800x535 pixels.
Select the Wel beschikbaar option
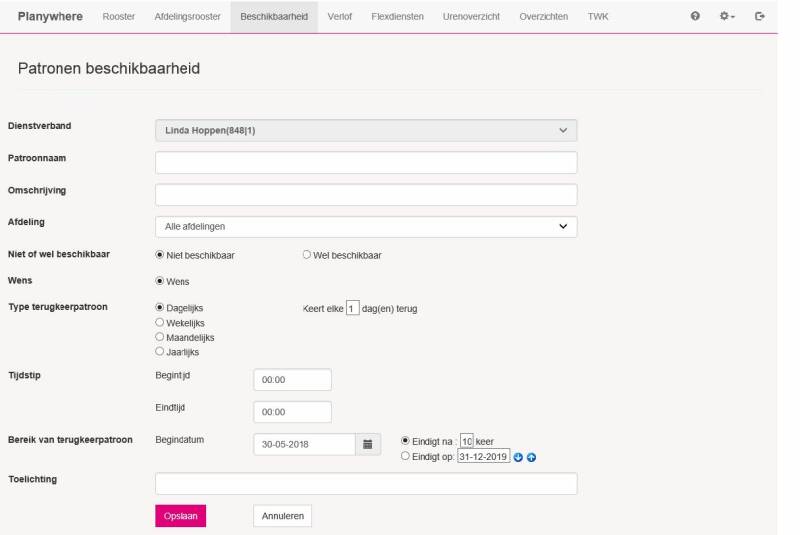(x=308, y=255)
